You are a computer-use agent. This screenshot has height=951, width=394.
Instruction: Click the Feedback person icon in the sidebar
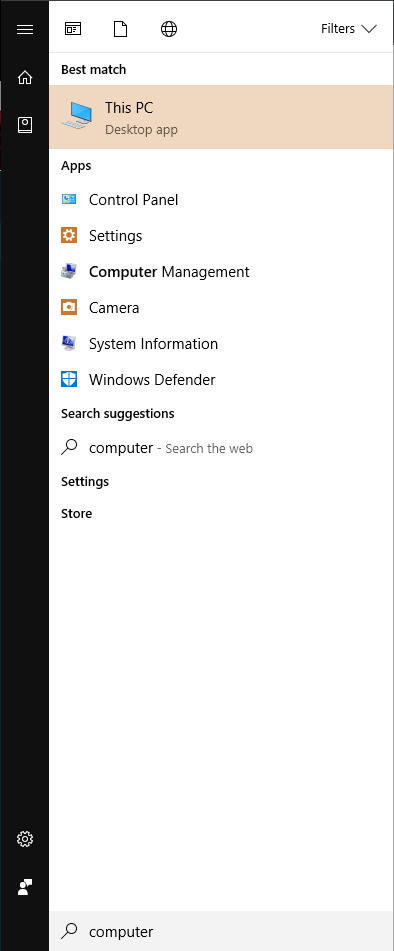[25, 887]
